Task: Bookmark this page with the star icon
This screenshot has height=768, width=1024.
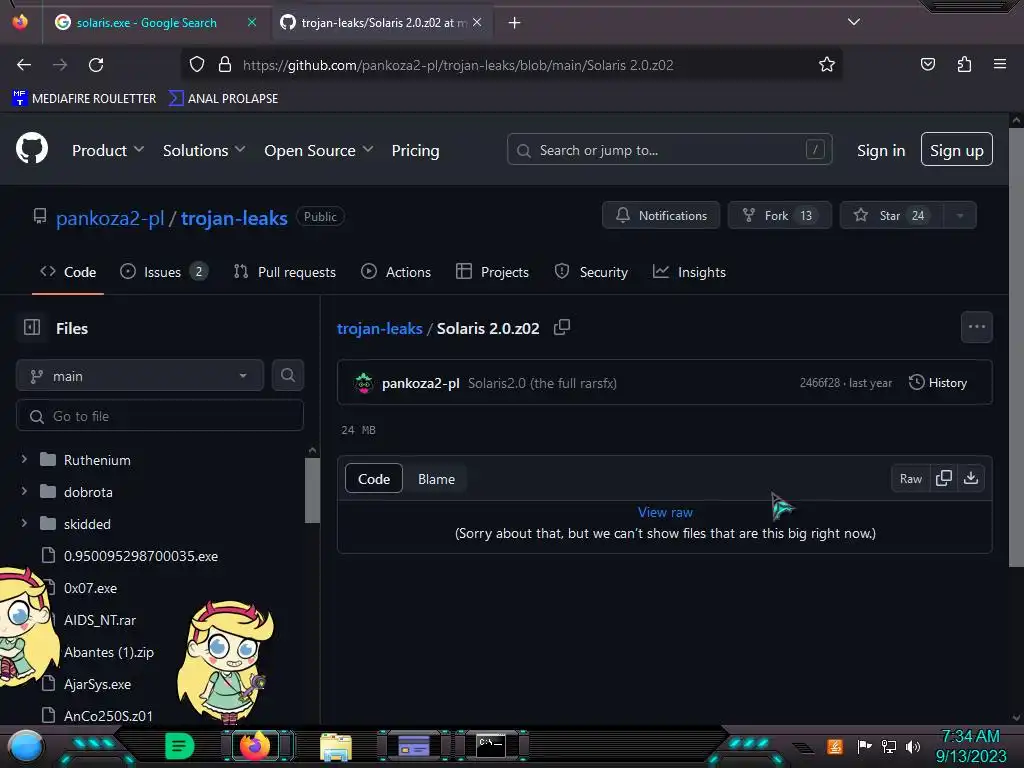Action: (x=827, y=65)
